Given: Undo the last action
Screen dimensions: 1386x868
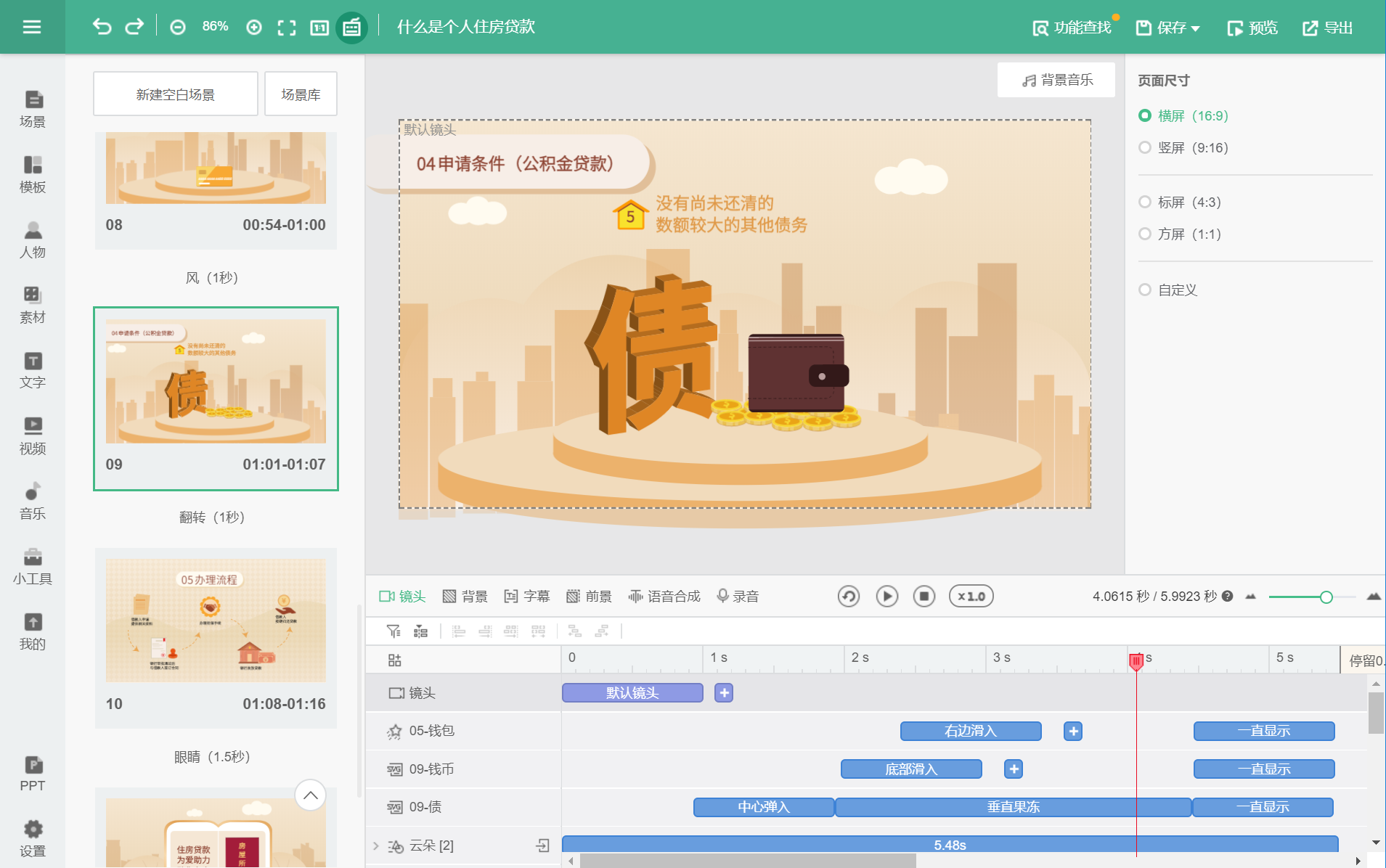Looking at the screenshot, I should click(x=102, y=27).
